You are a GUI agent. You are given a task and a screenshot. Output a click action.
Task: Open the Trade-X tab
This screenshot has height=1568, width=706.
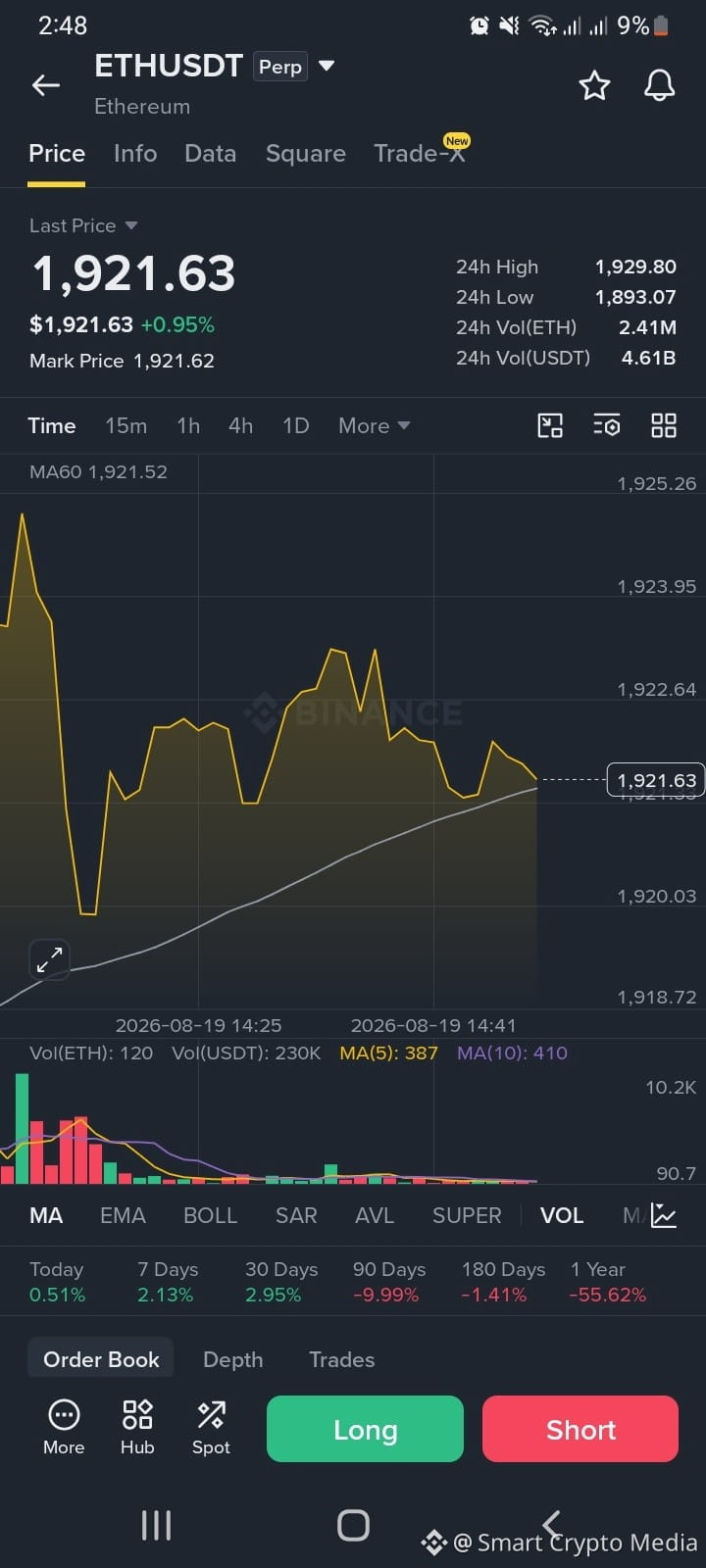point(420,154)
